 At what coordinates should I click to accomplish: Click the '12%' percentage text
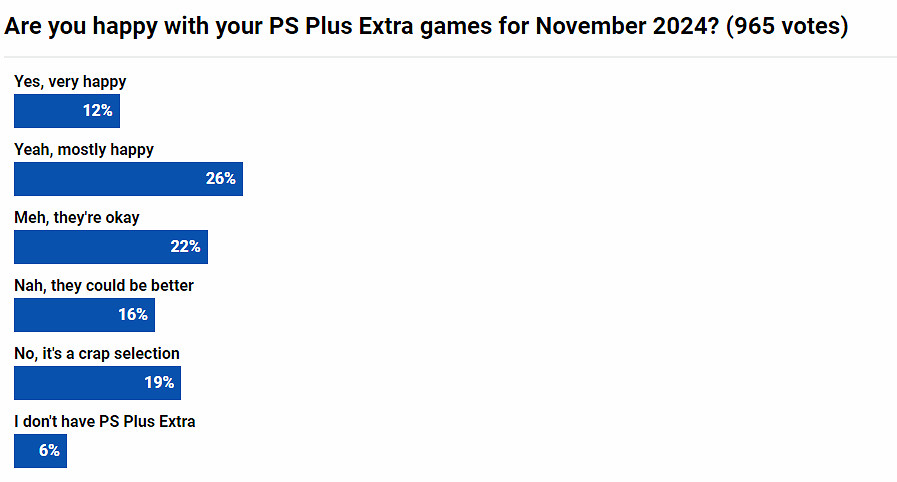(97, 111)
